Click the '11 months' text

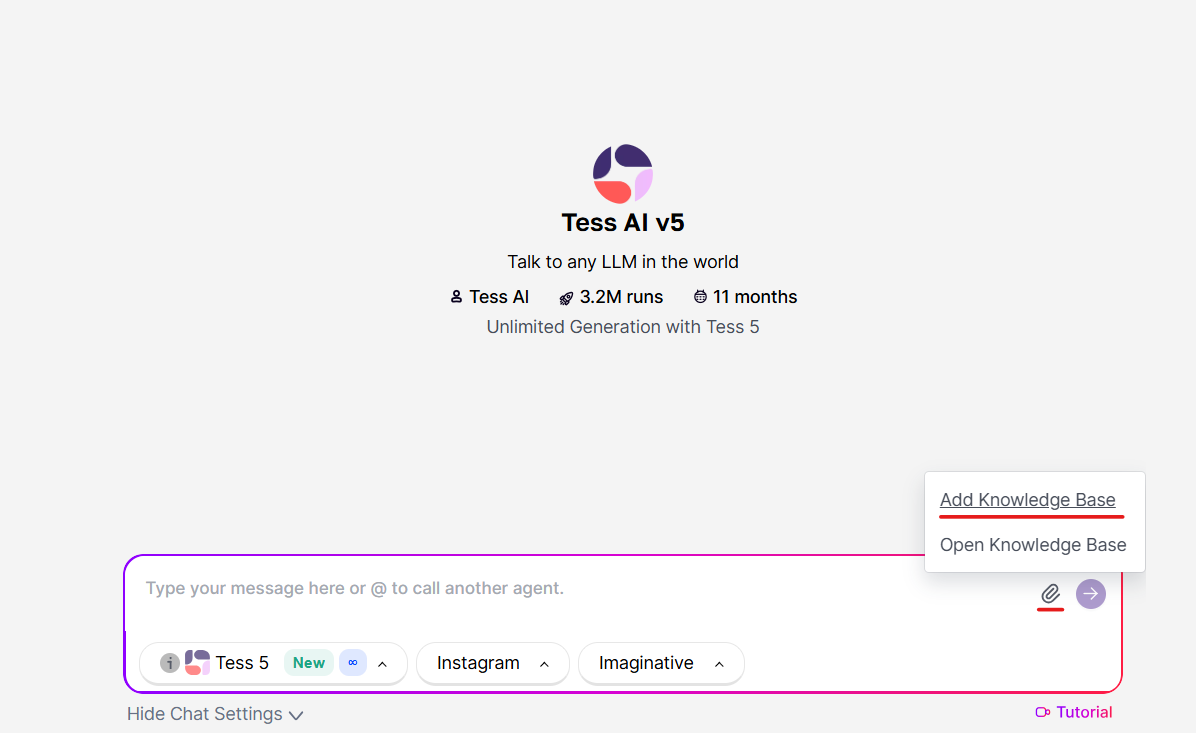point(754,297)
